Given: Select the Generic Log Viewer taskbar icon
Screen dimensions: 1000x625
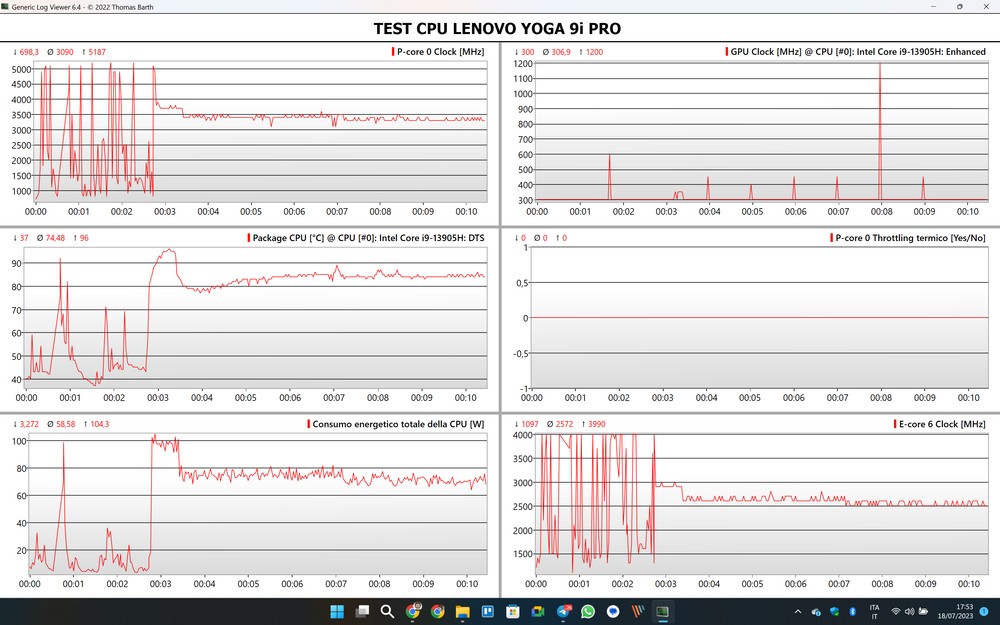Looking at the screenshot, I should [x=662, y=611].
